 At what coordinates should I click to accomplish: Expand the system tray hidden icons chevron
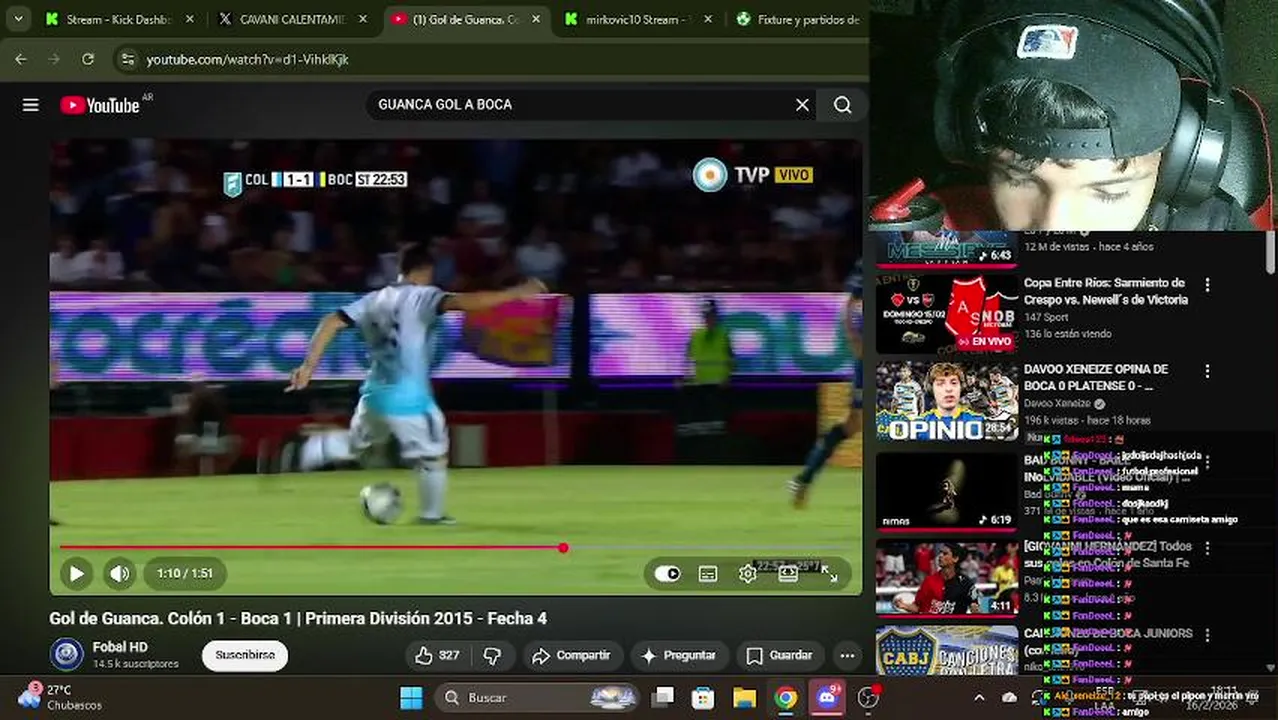[x=979, y=698]
